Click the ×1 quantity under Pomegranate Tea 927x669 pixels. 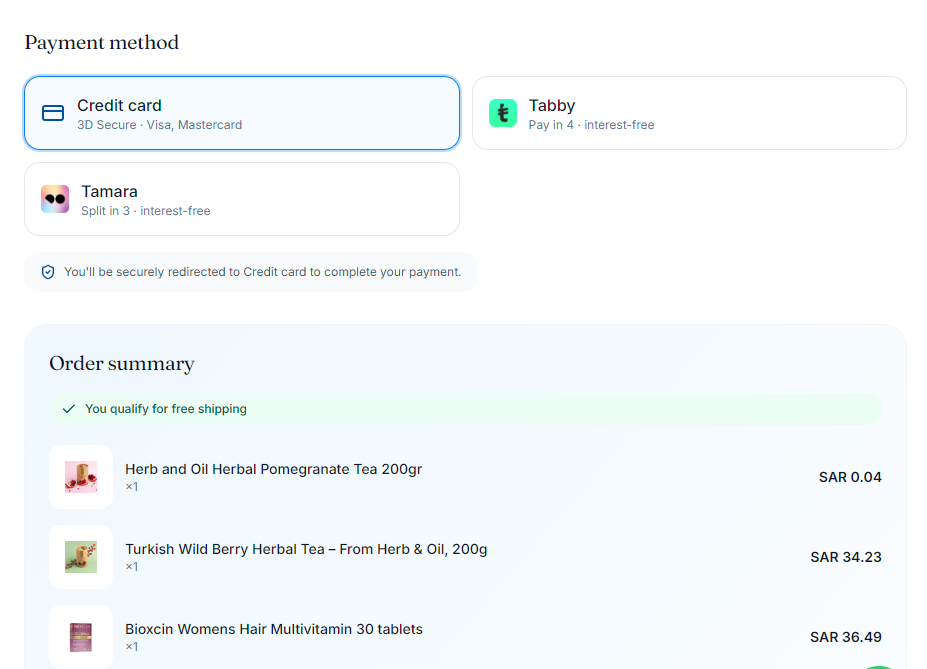tap(132, 487)
